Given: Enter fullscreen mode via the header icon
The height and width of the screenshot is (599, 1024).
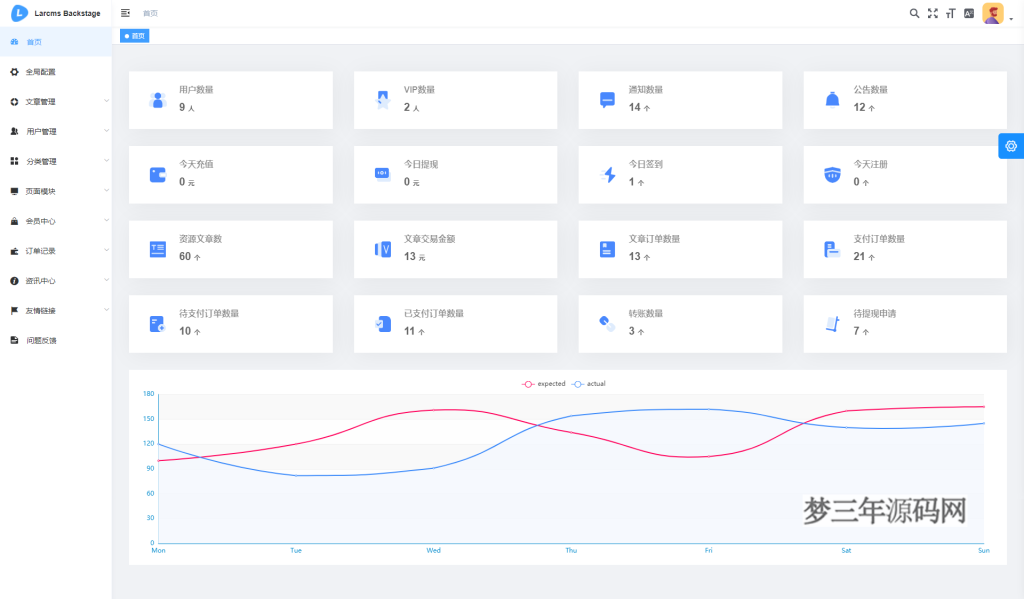Looking at the screenshot, I should (x=933, y=13).
